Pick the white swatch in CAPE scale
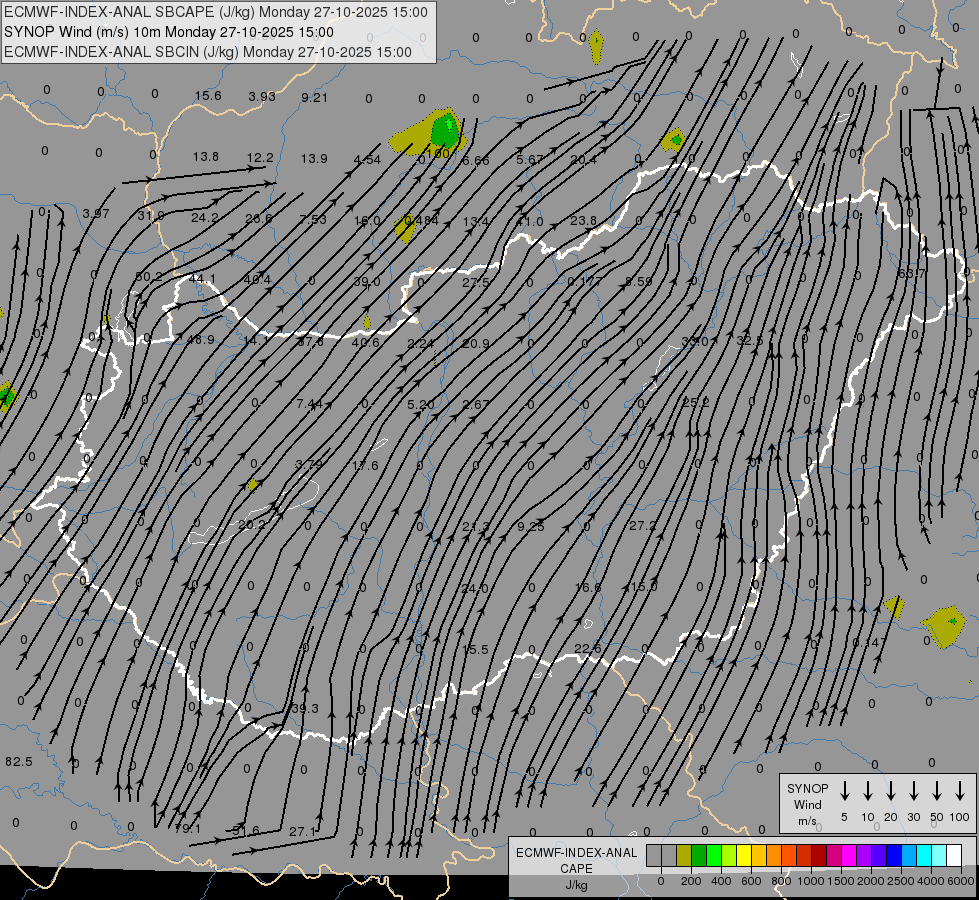The width and height of the screenshot is (979, 900). (954, 856)
